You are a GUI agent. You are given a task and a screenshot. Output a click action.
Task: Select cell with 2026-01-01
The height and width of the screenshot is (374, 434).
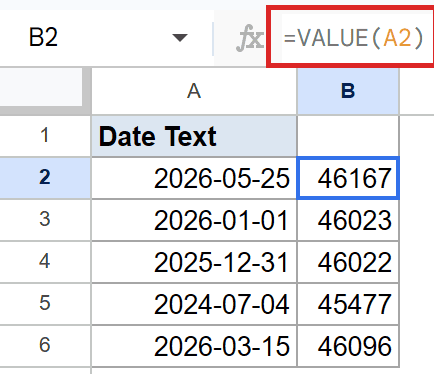tap(194, 220)
